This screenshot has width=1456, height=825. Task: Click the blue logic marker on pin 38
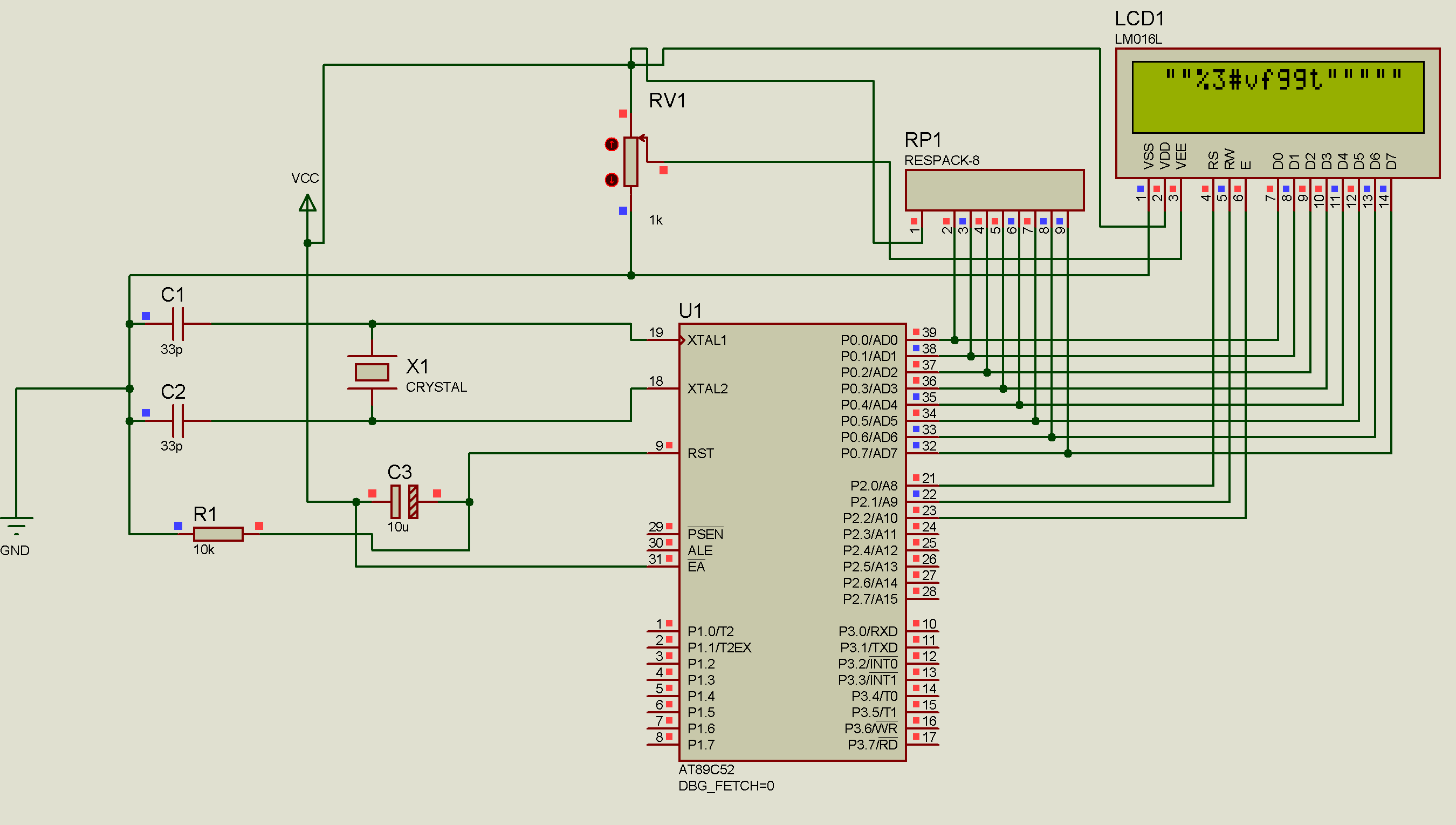coord(916,349)
